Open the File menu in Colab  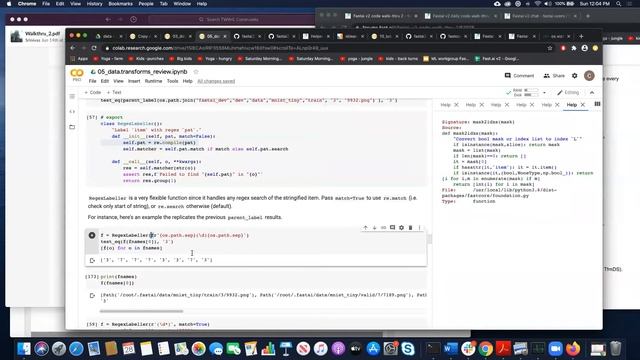point(93,81)
